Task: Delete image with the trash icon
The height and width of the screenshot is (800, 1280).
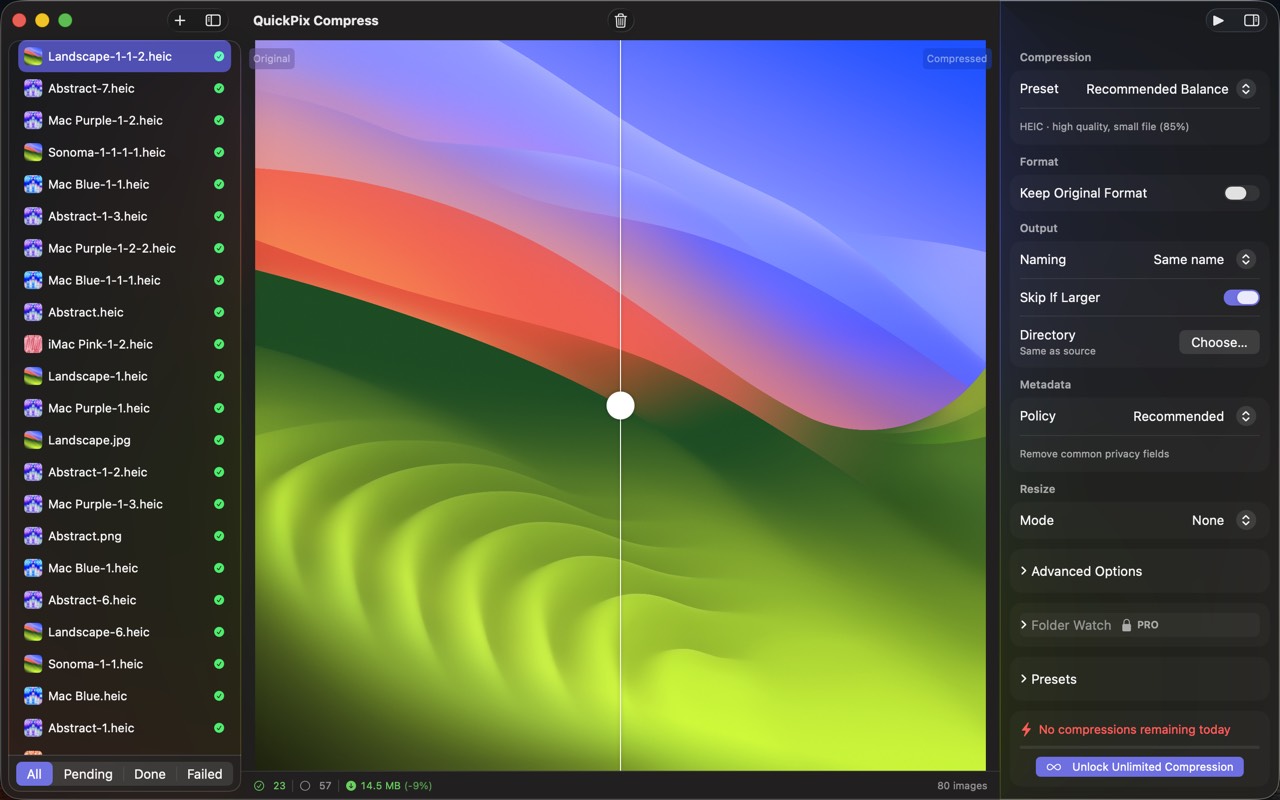Action: [621, 20]
